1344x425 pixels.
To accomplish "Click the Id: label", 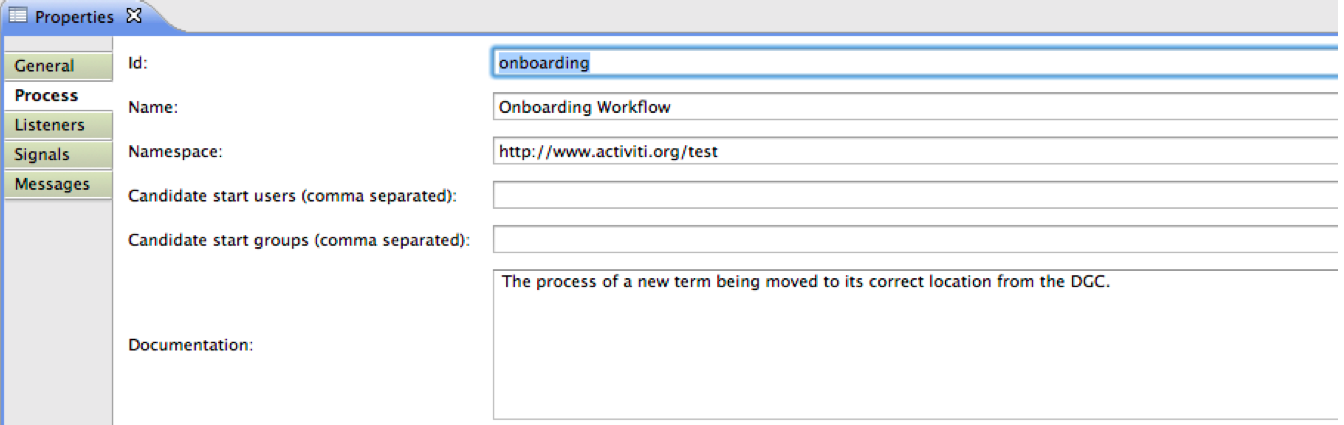I will tap(138, 62).
